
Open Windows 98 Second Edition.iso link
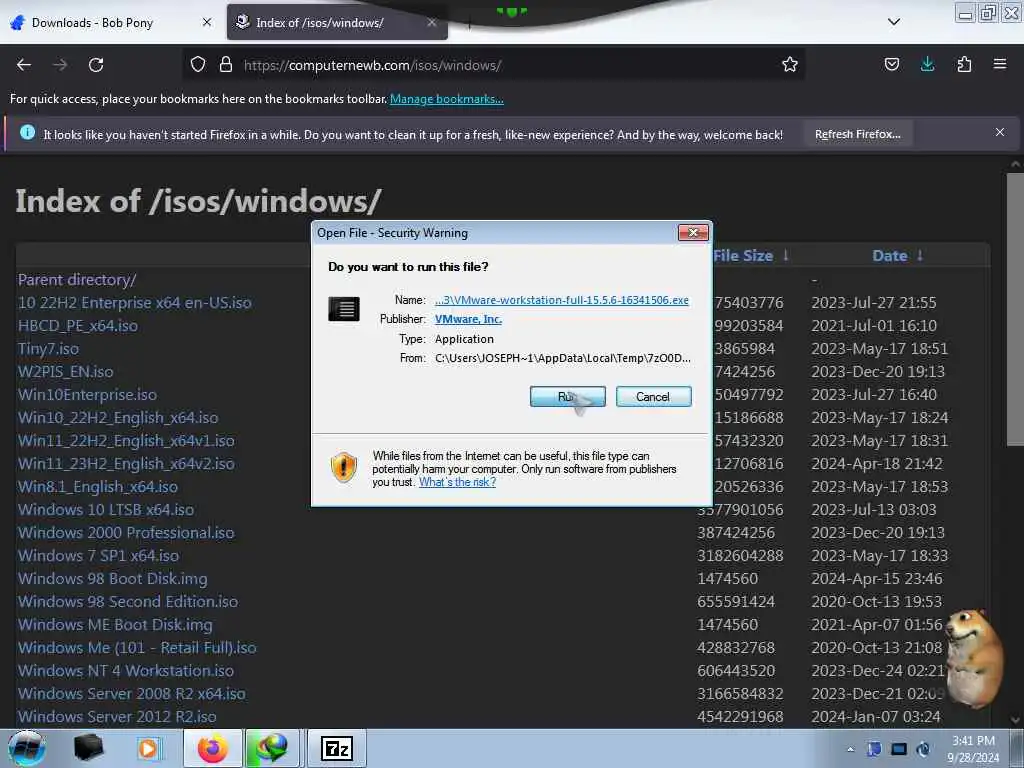click(x=128, y=601)
